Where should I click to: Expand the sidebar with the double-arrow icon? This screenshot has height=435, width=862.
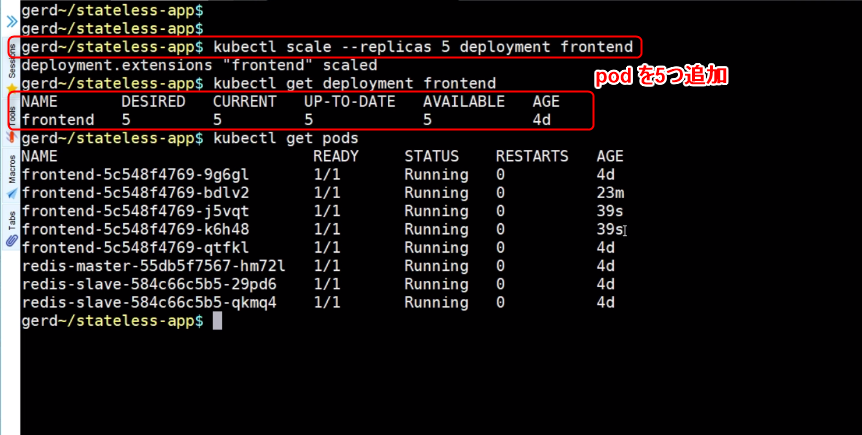coord(12,22)
